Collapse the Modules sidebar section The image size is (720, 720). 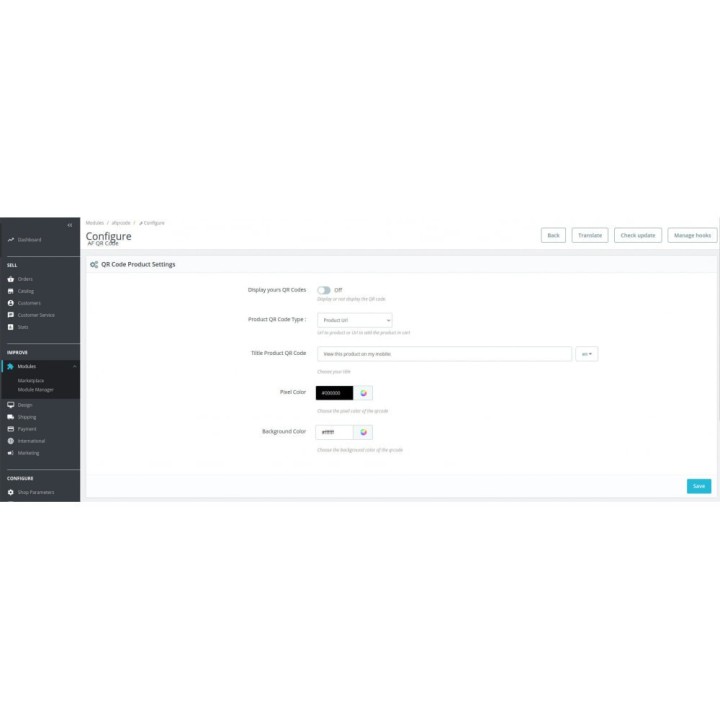pyautogui.click(x=74, y=367)
